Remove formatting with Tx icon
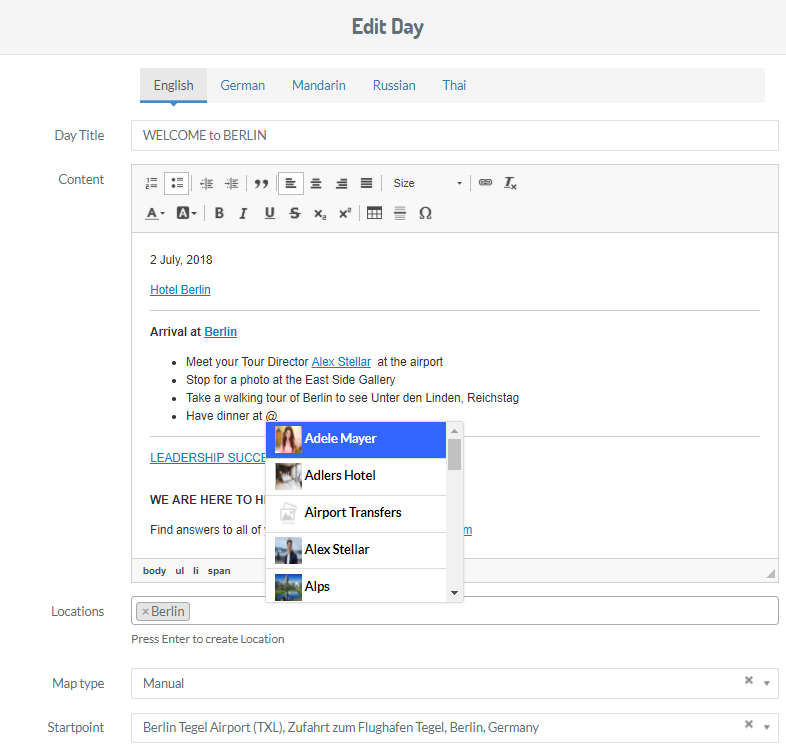Viewport: 786px width, 744px height. point(510,183)
